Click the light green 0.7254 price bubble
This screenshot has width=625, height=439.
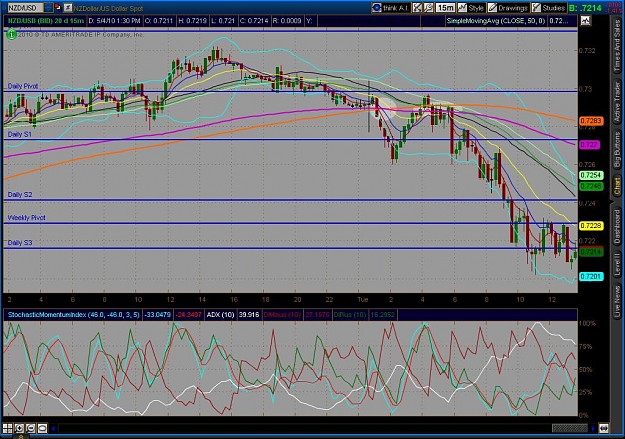click(x=591, y=175)
